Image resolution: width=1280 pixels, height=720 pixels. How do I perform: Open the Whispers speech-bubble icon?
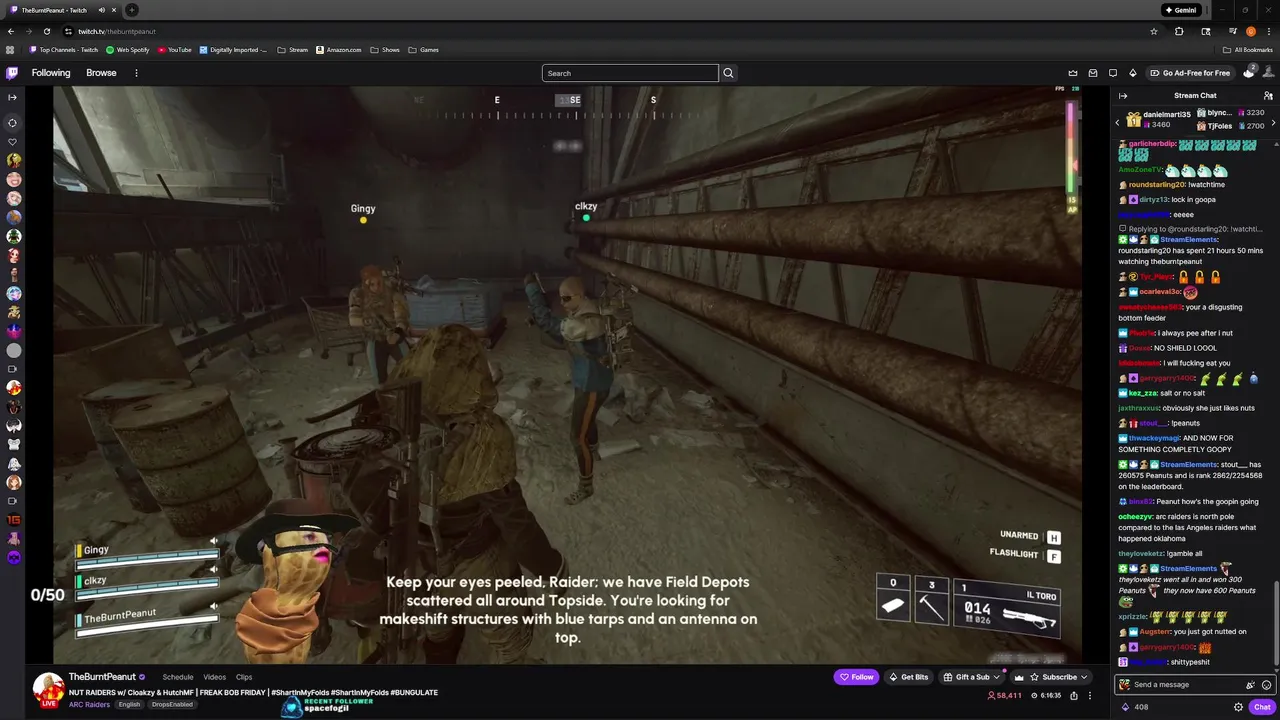[x=1113, y=73]
